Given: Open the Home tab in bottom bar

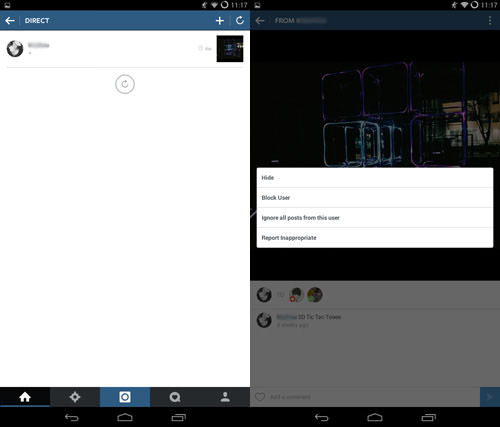Looking at the screenshot, I should point(25,397).
